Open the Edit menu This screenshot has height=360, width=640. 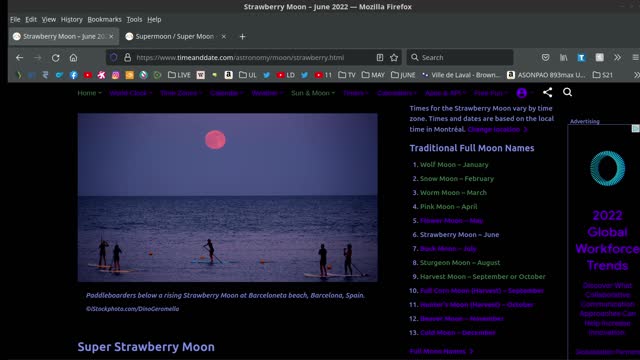coord(31,20)
